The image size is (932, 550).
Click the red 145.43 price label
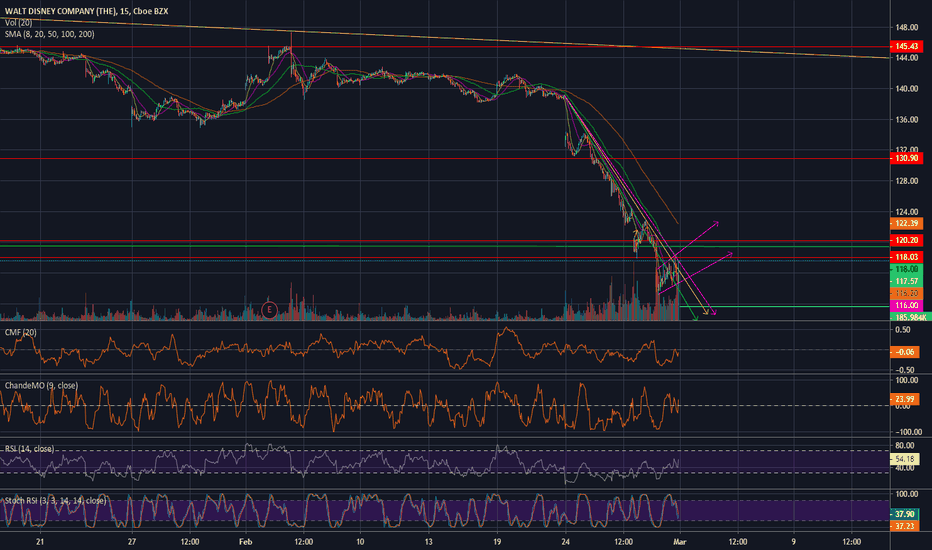[x=906, y=46]
